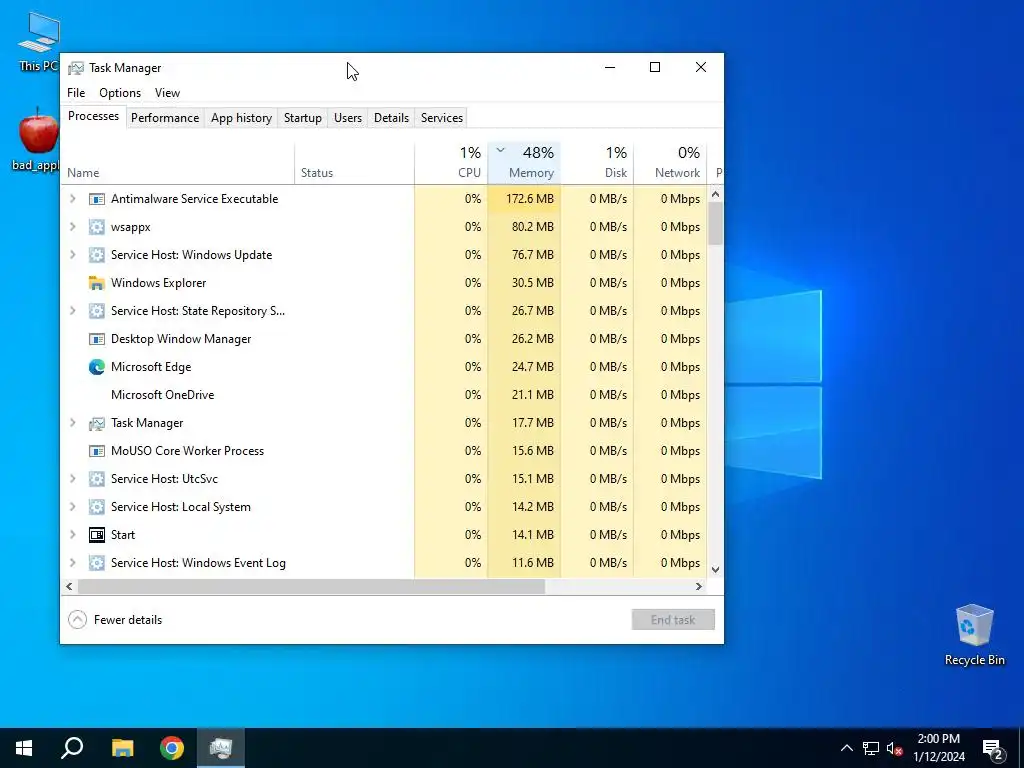This screenshot has width=1024, height=768.
Task: Click the Task Manager taskbar button
Action: point(221,748)
